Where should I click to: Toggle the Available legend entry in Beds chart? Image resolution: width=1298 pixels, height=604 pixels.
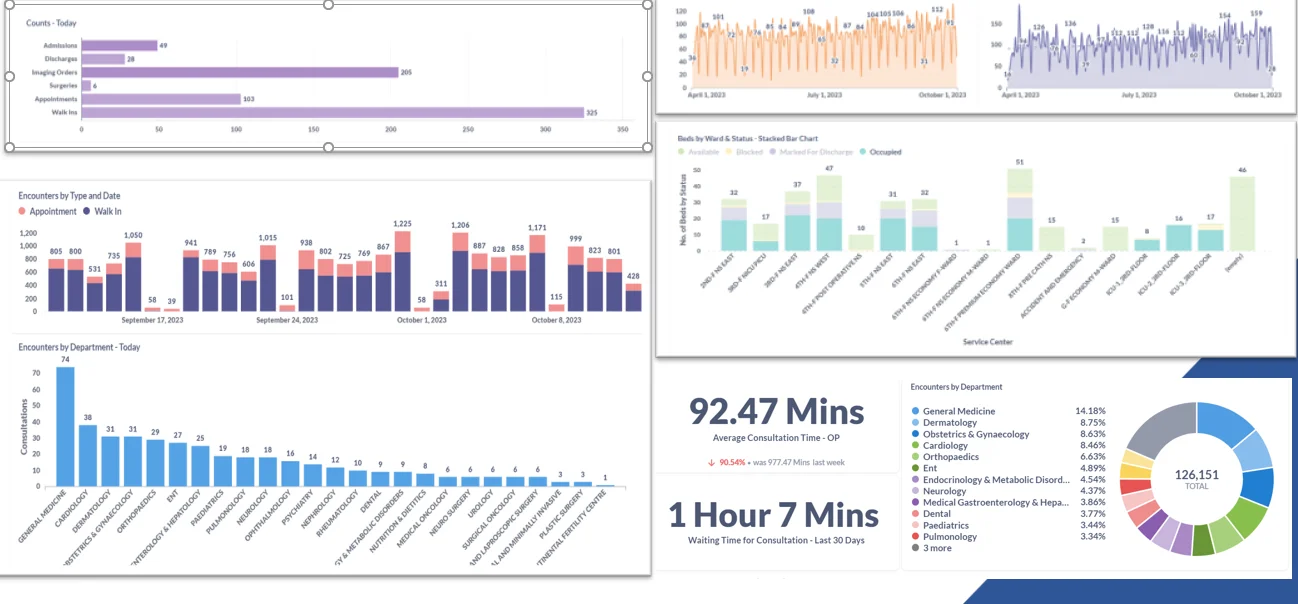click(698, 152)
